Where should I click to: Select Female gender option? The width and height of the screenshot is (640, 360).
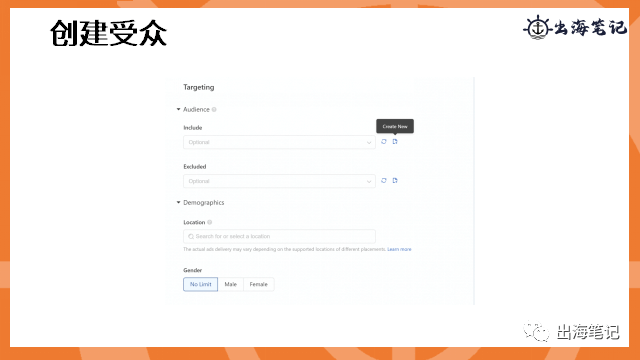coord(259,284)
